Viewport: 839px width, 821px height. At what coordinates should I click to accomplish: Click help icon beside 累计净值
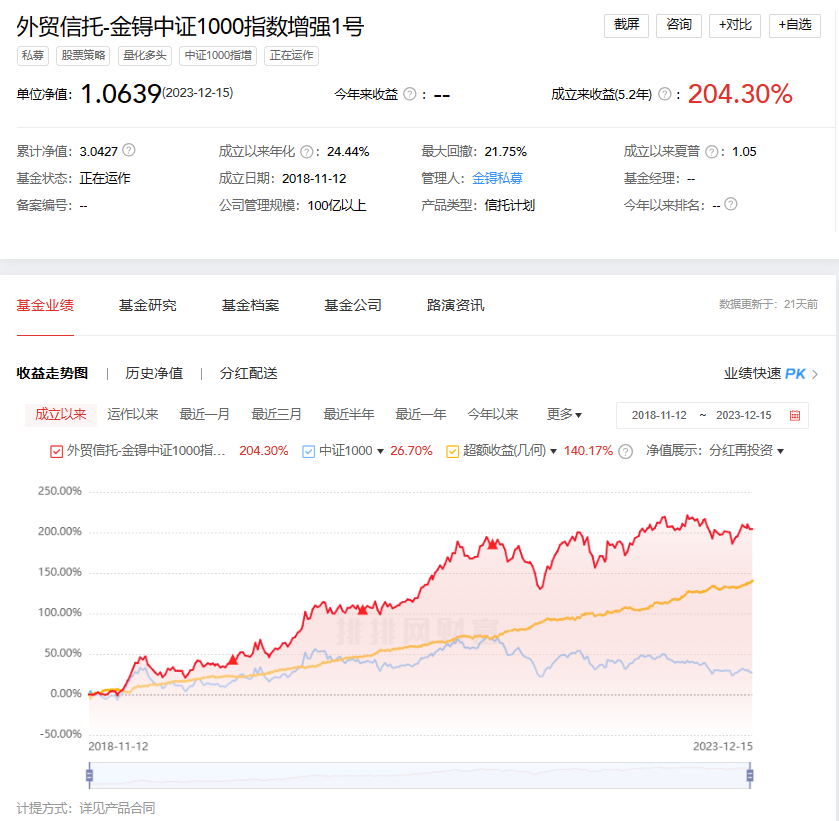[x=128, y=150]
